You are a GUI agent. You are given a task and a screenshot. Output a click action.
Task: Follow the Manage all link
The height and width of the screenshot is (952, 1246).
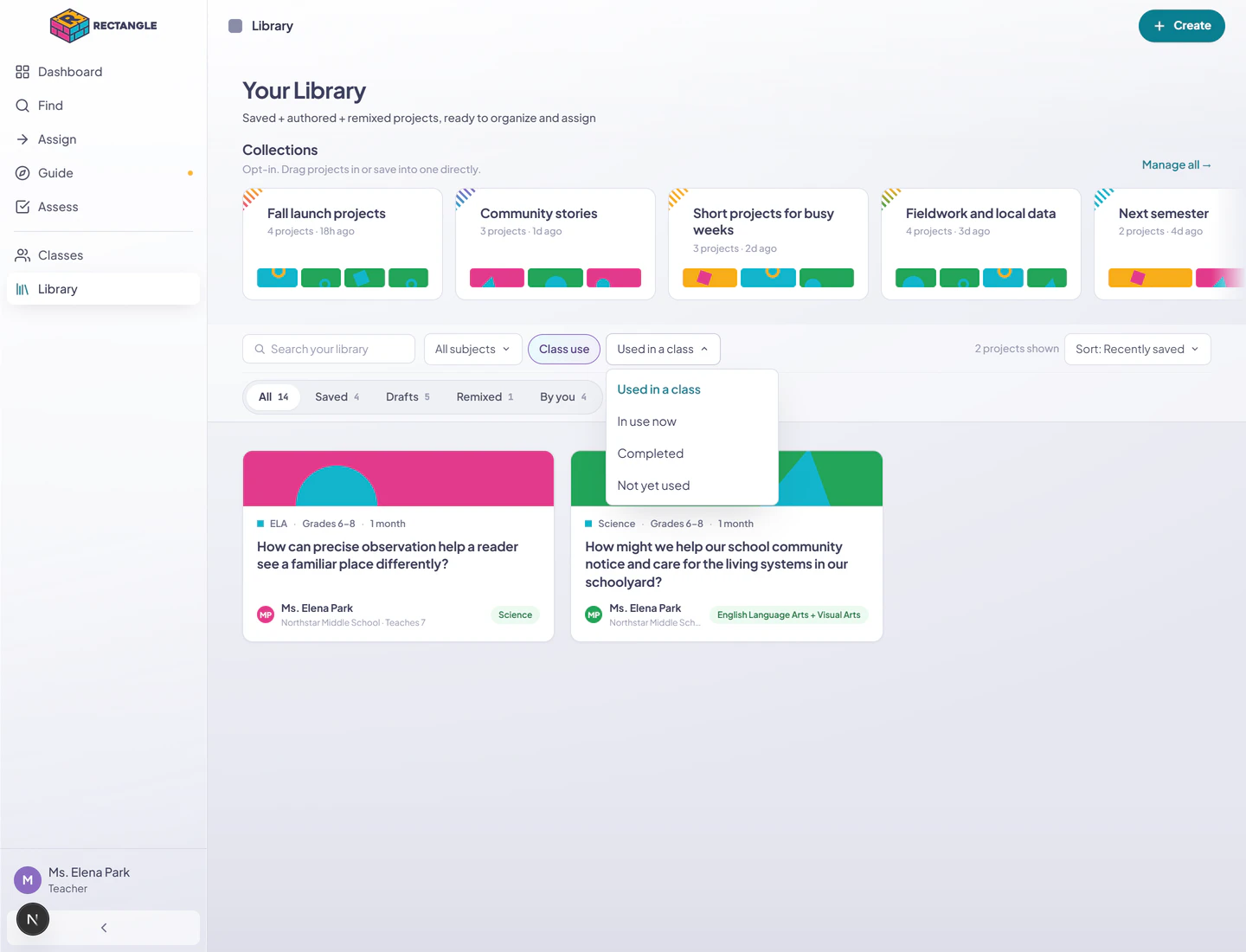tap(1176, 165)
